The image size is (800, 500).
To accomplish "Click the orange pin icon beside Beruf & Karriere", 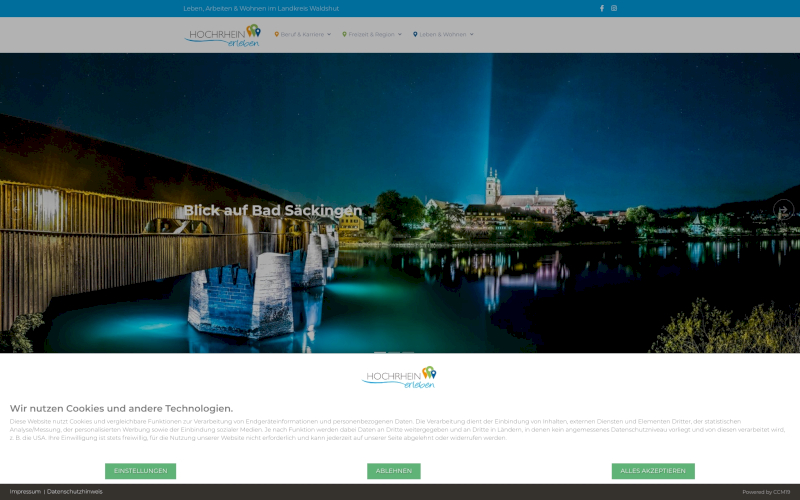I will pyautogui.click(x=277, y=34).
